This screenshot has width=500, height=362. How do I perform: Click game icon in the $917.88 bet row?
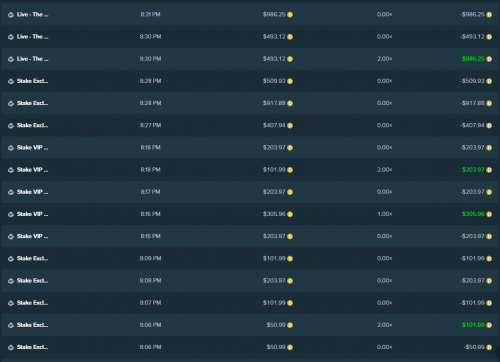pyautogui.click(x=11, y=103)
